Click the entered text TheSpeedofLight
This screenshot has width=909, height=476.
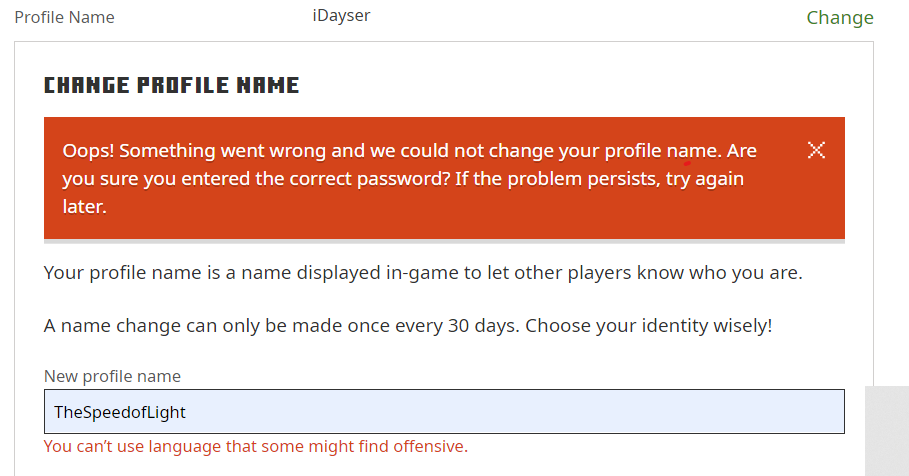coord(120,412)
